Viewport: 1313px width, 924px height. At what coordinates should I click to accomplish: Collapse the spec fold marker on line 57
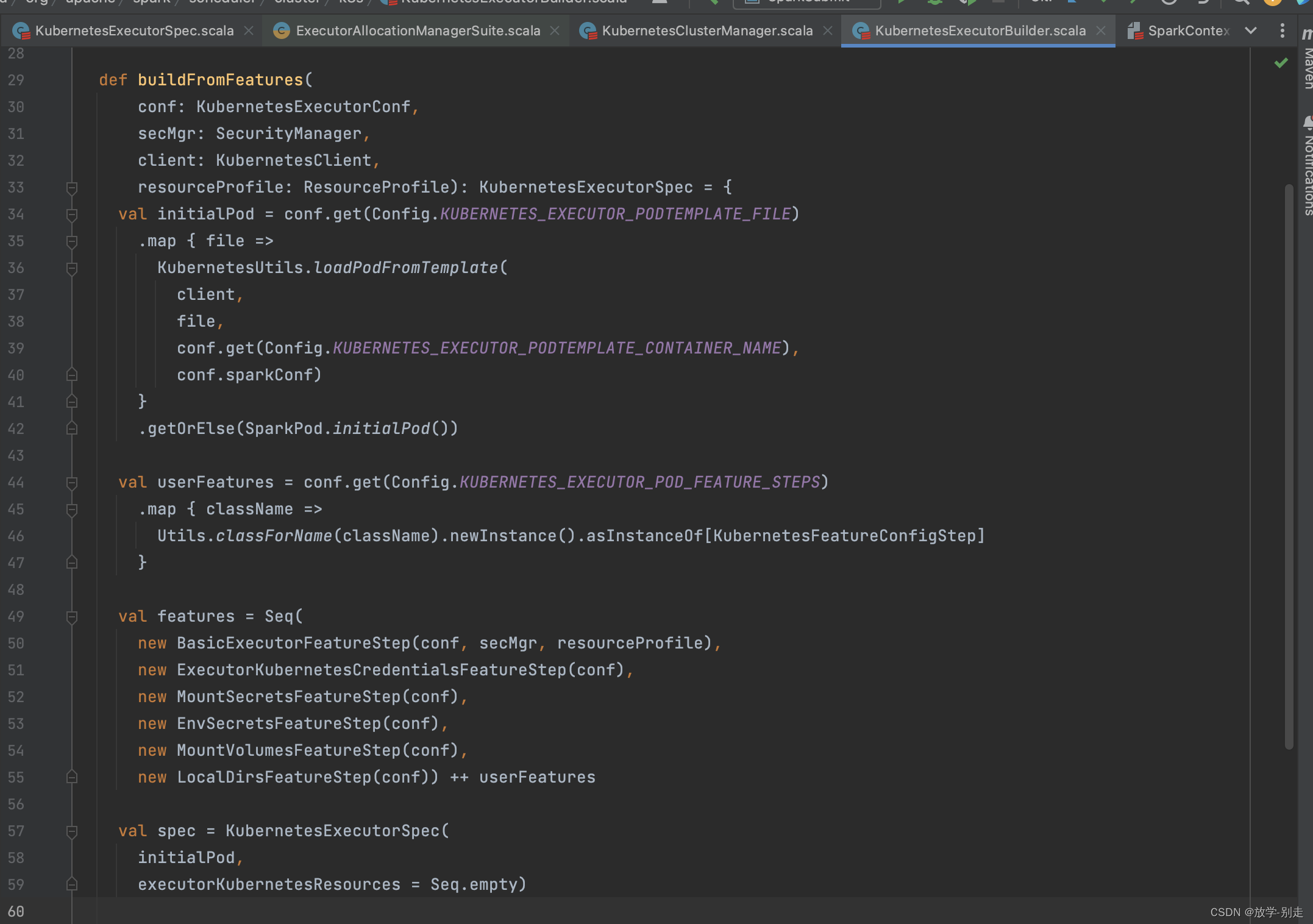point(72,831)
